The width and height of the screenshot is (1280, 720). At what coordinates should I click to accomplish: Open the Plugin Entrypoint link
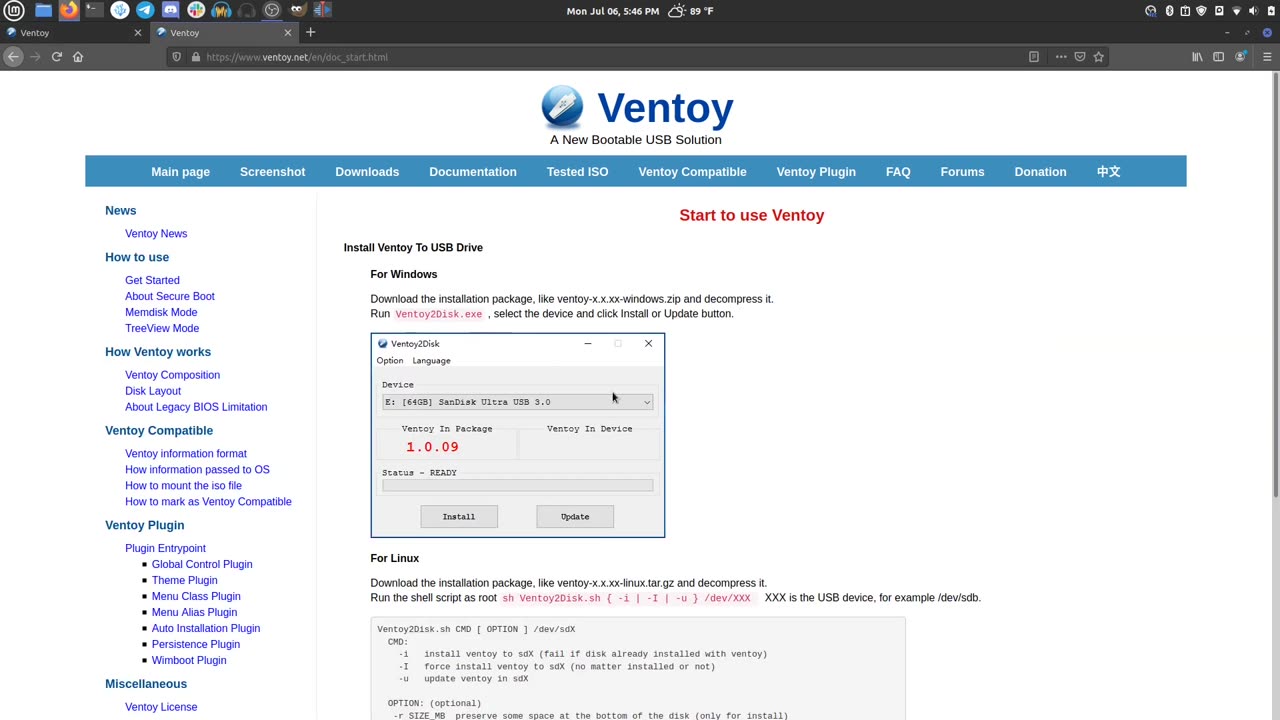click(x=165, y=549)
